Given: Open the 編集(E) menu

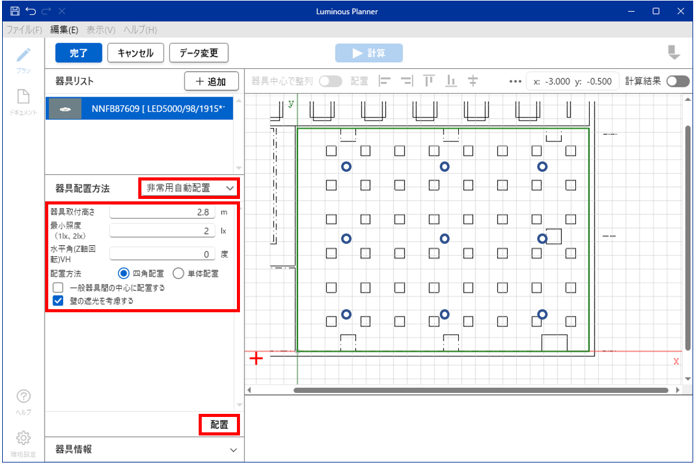Looking at the screenshot, I should point(65,30).
